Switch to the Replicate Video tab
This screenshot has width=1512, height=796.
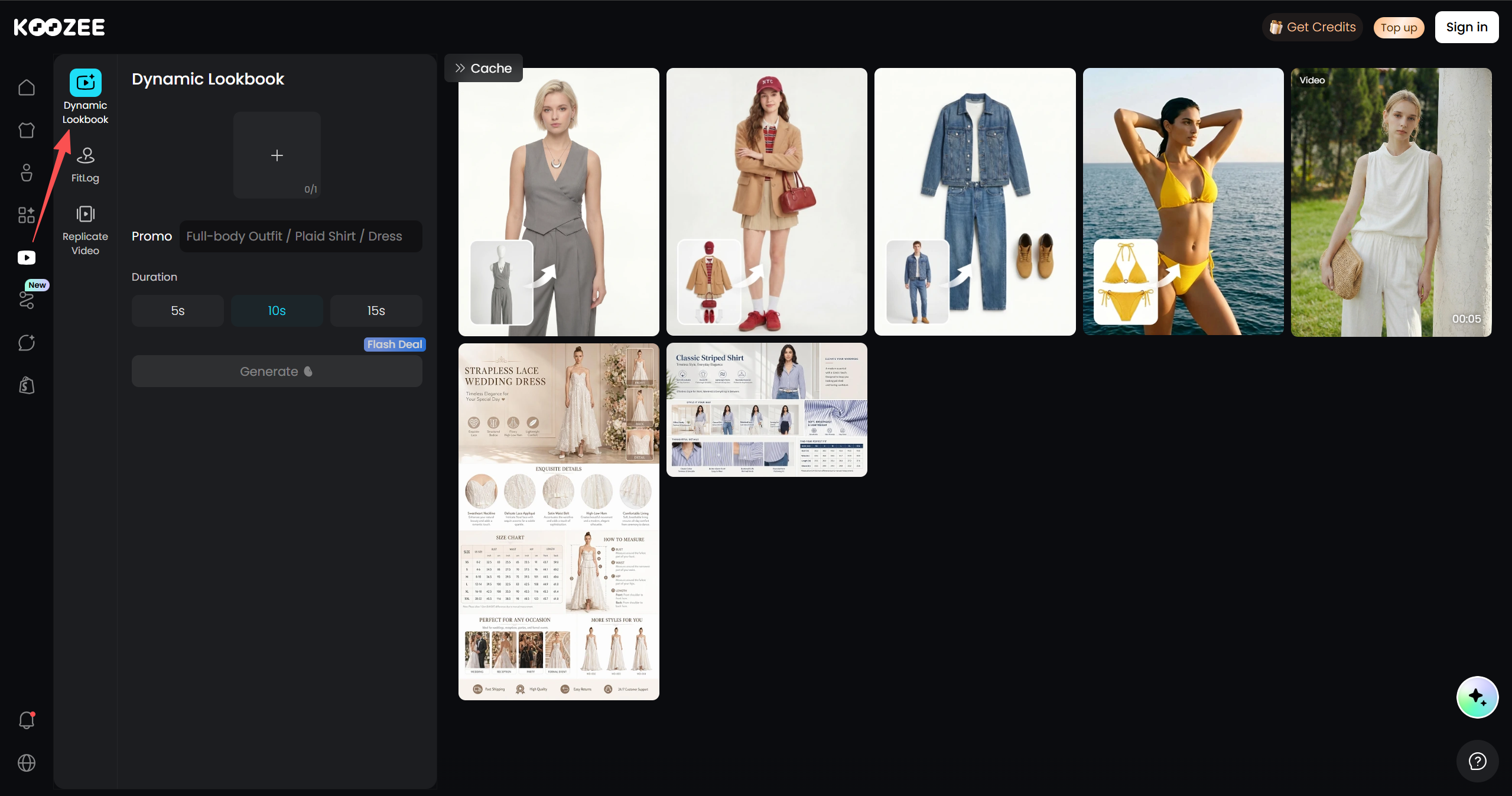tap(85, 230)
